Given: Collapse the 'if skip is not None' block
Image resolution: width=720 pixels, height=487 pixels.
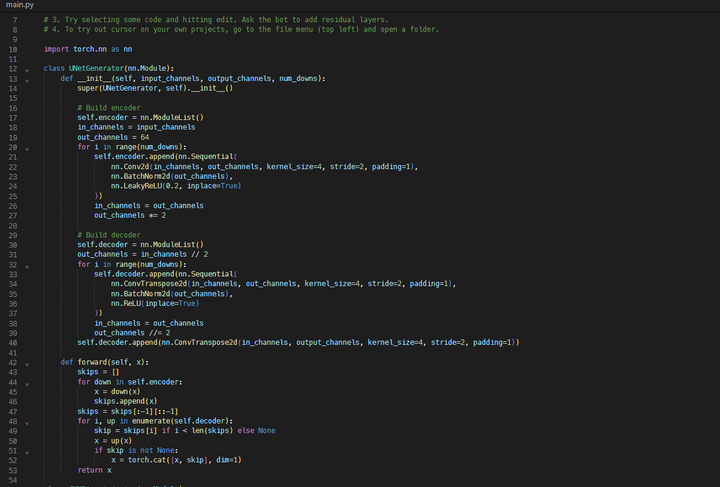Looking at the screenshot, I should [28, 449].
